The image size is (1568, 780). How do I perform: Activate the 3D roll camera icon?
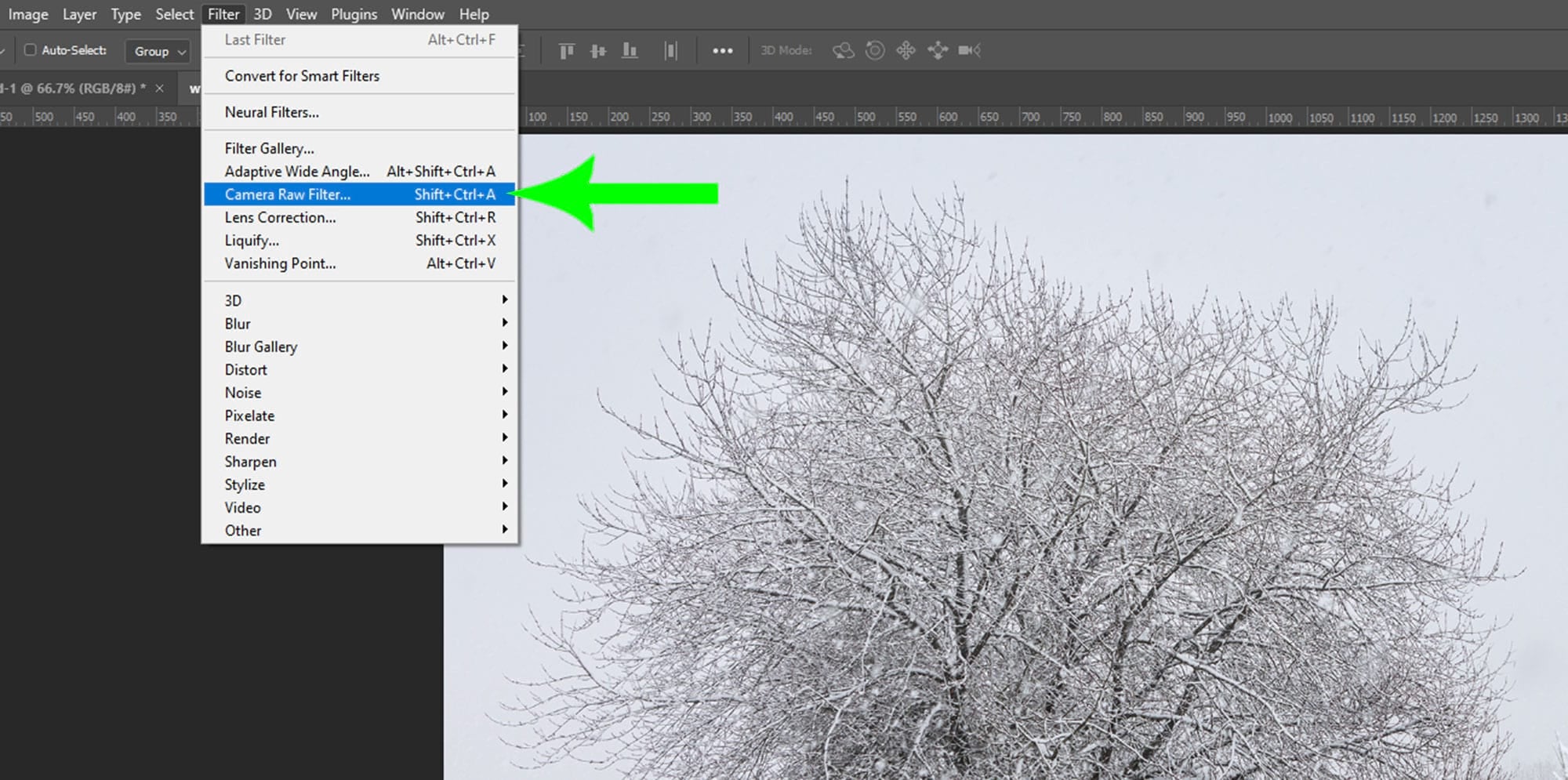pyautogui.click(x=874, y=50)
